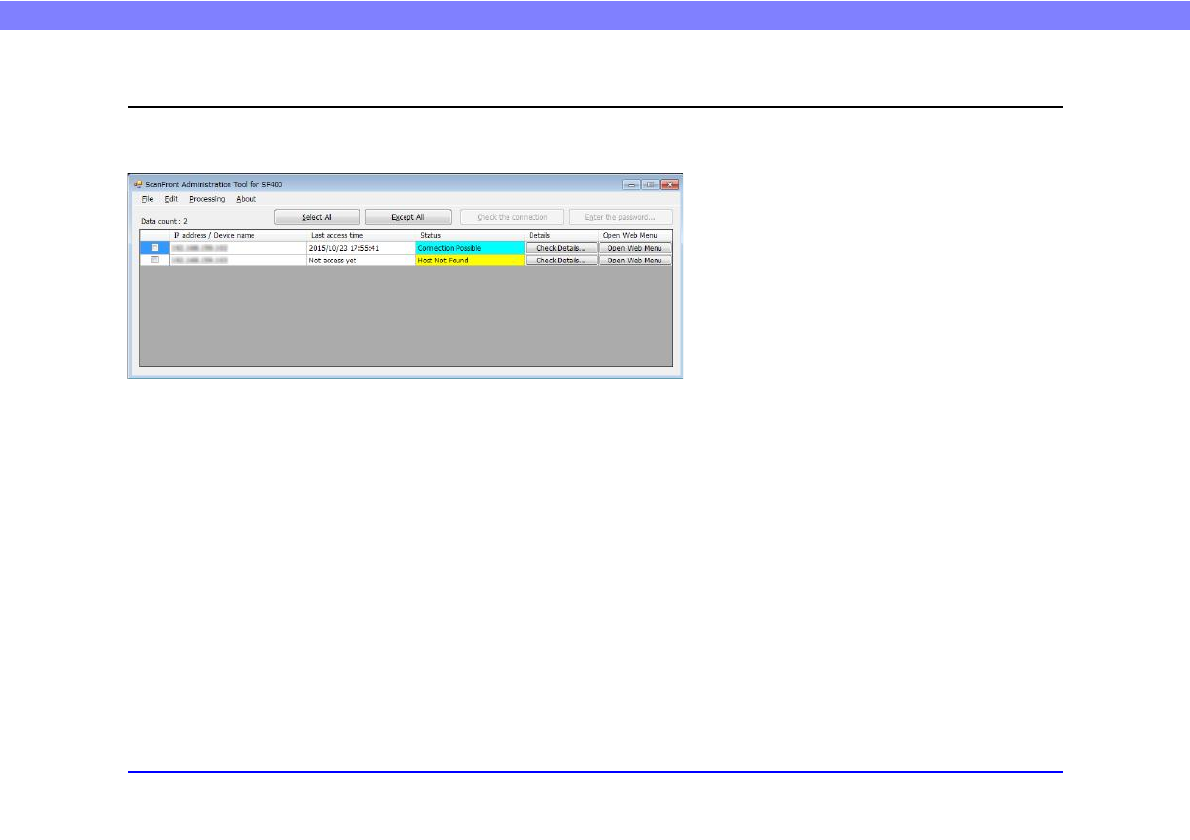Image resolution: width=1190 pixels, height=840 pixels.
Task: Maximize the ScanFront Administration Tool window
Action: [650, 185]
